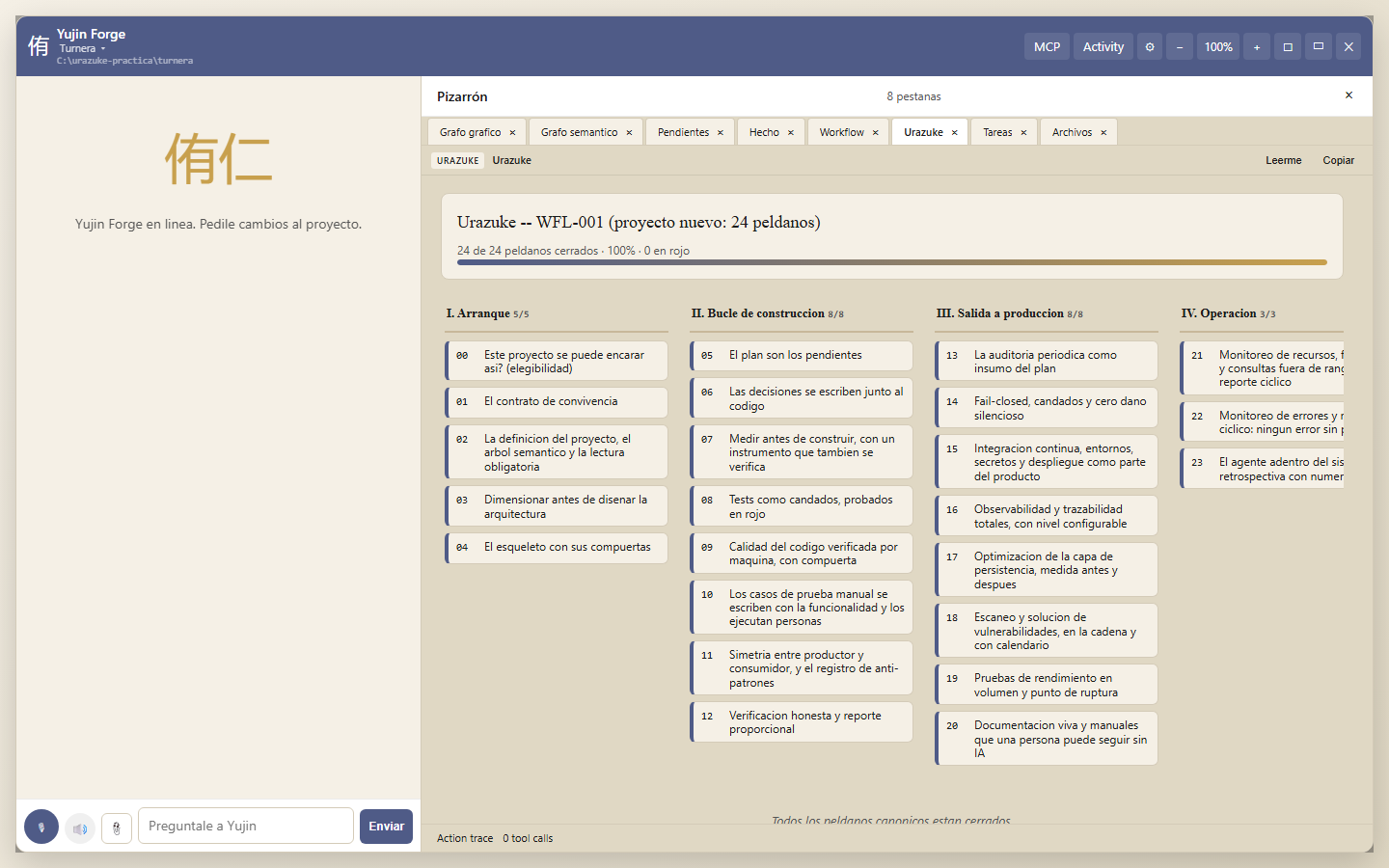Switch to the Pendientes tab
Viewport: 1389px width, 868px height.
(x=683, y=132)
